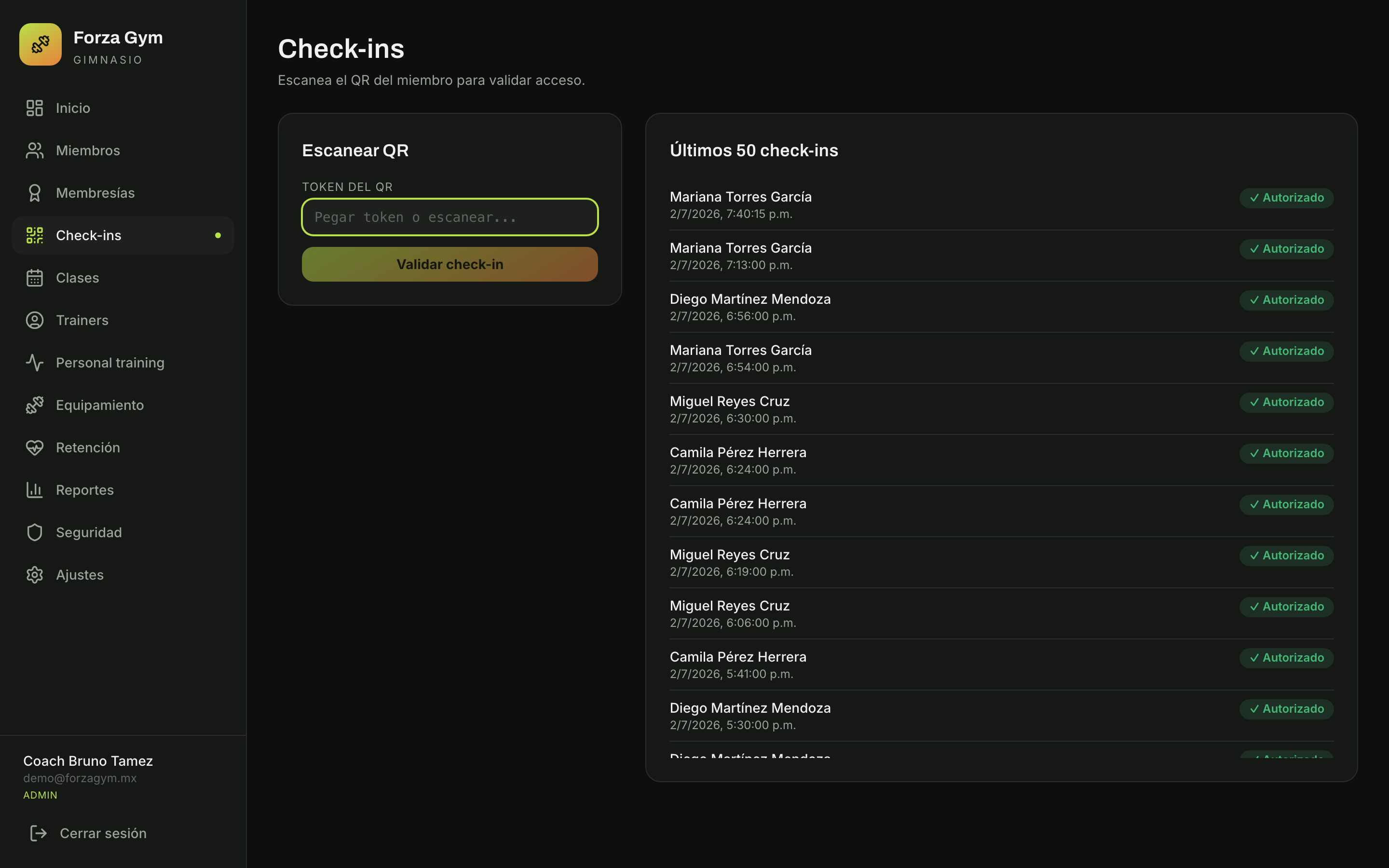Open the Ajustes settings page
Image resolution: width=1389 pixels, height=868 pixels.
point(123,575)
